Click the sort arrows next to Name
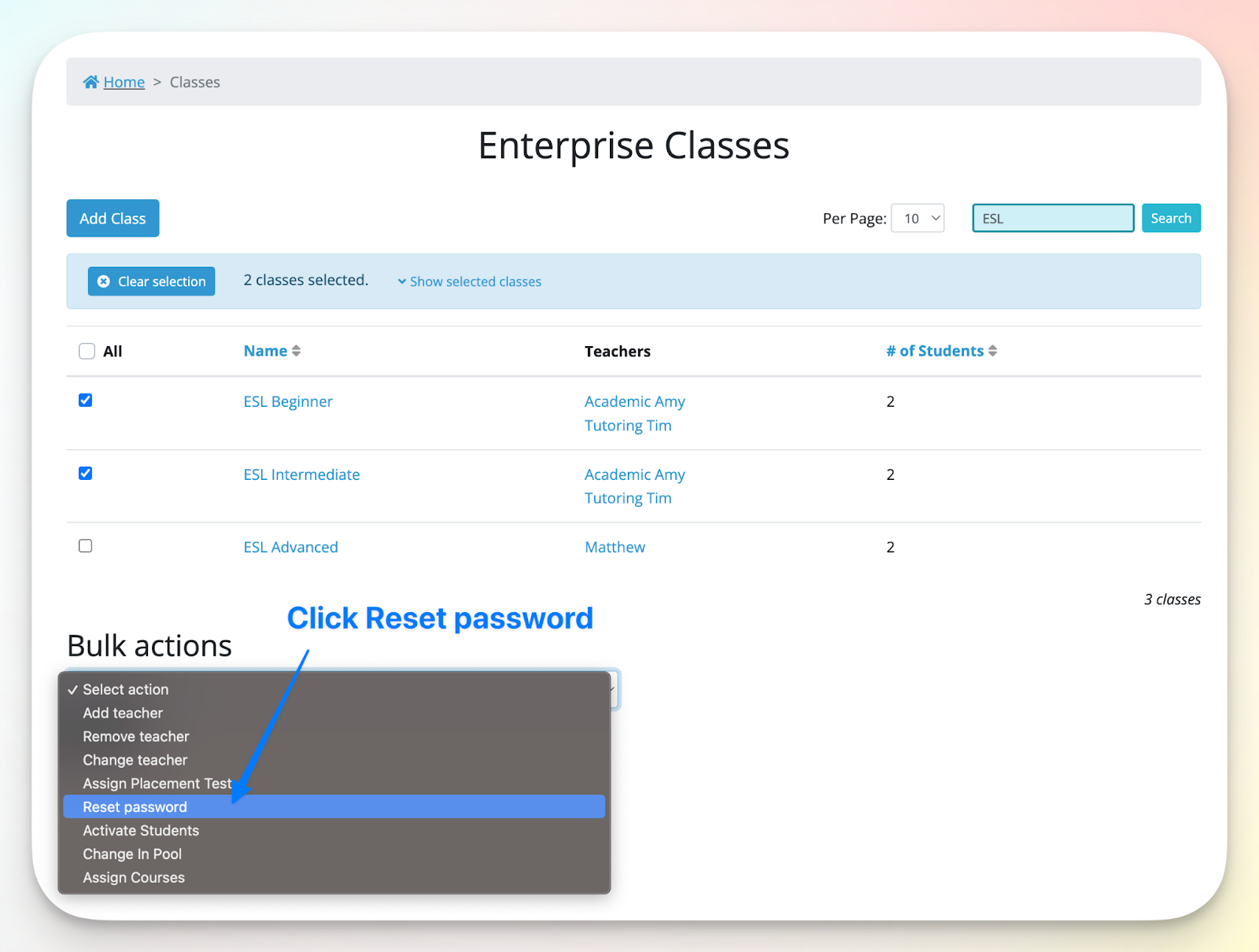The image size is (1259, 952). [x=296, y=351]
